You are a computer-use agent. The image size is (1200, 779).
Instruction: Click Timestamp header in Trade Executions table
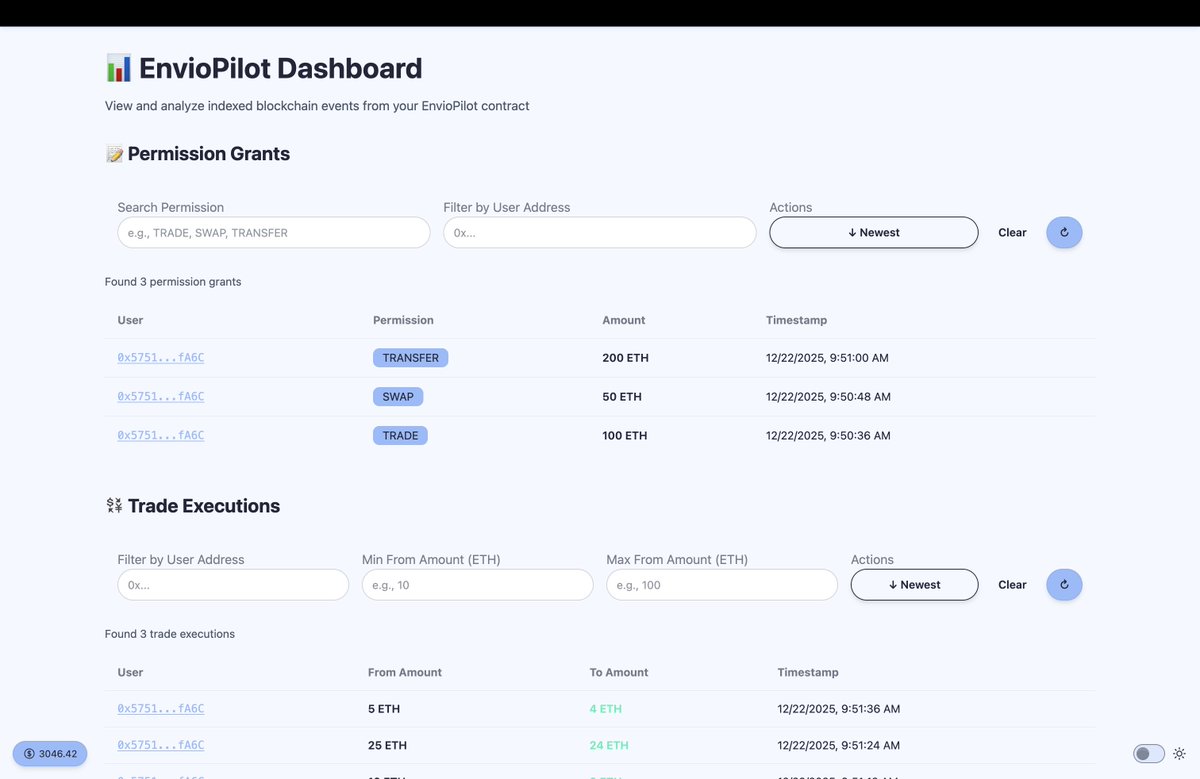click(808, 672)
